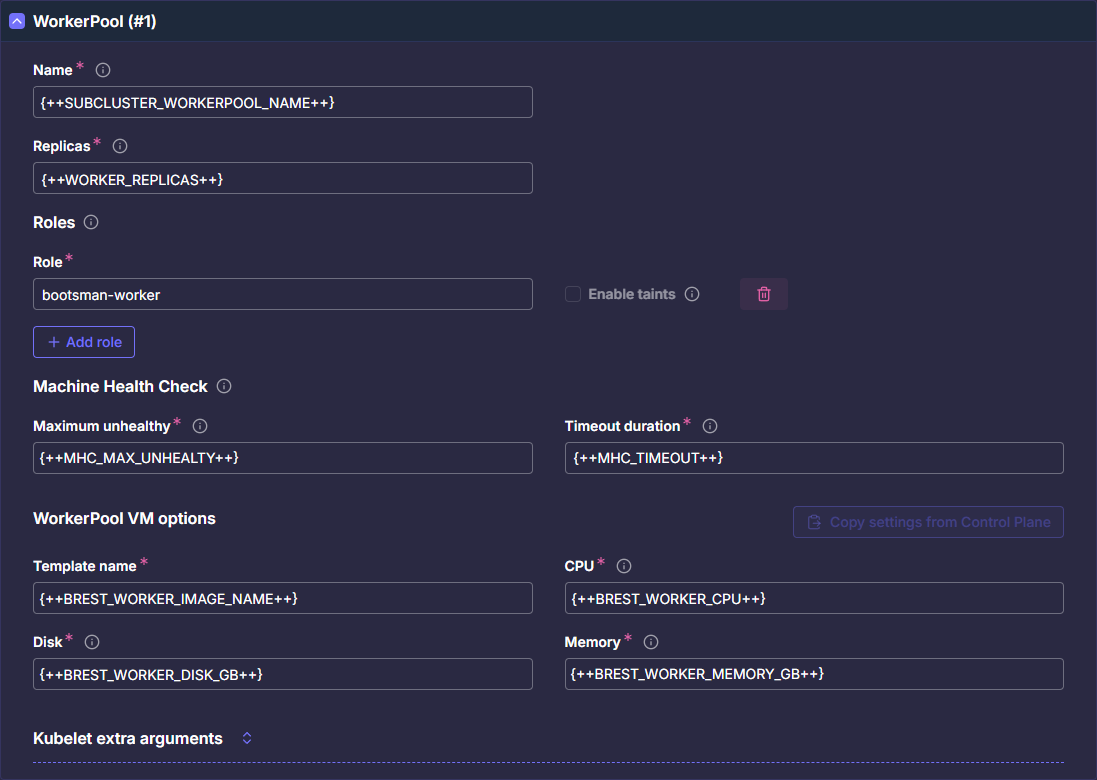Click the Timeout duration input field
This screenshot has width=1097, height=780.
click(815, 458)
